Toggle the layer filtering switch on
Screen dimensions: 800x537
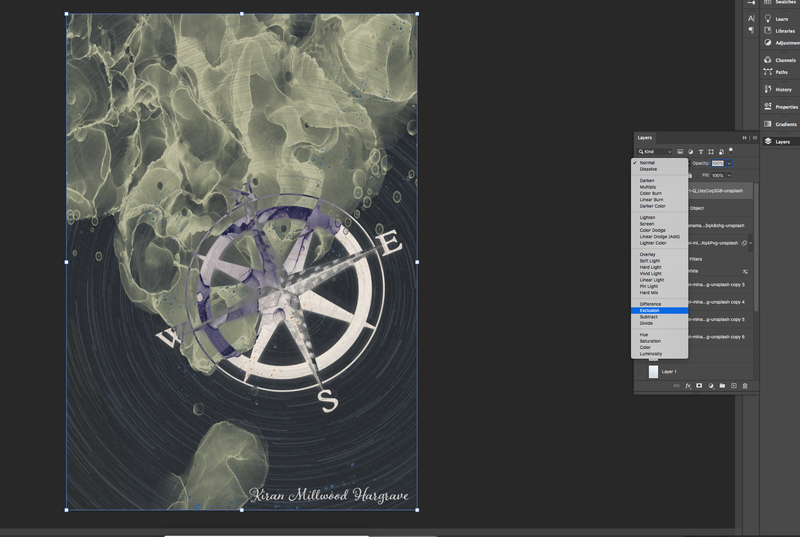click(x=731, y=150)
